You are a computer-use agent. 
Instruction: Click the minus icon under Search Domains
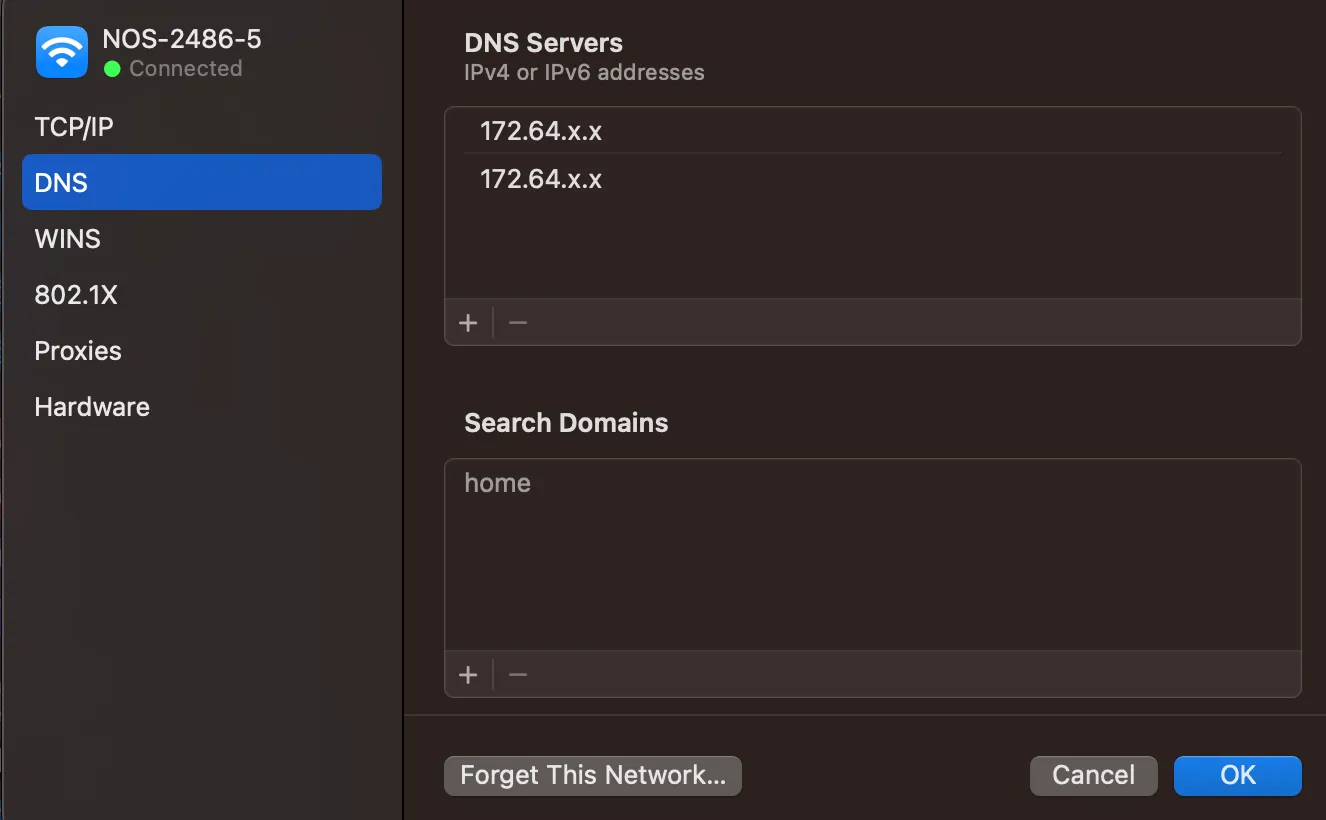click(x=517, y=674)
